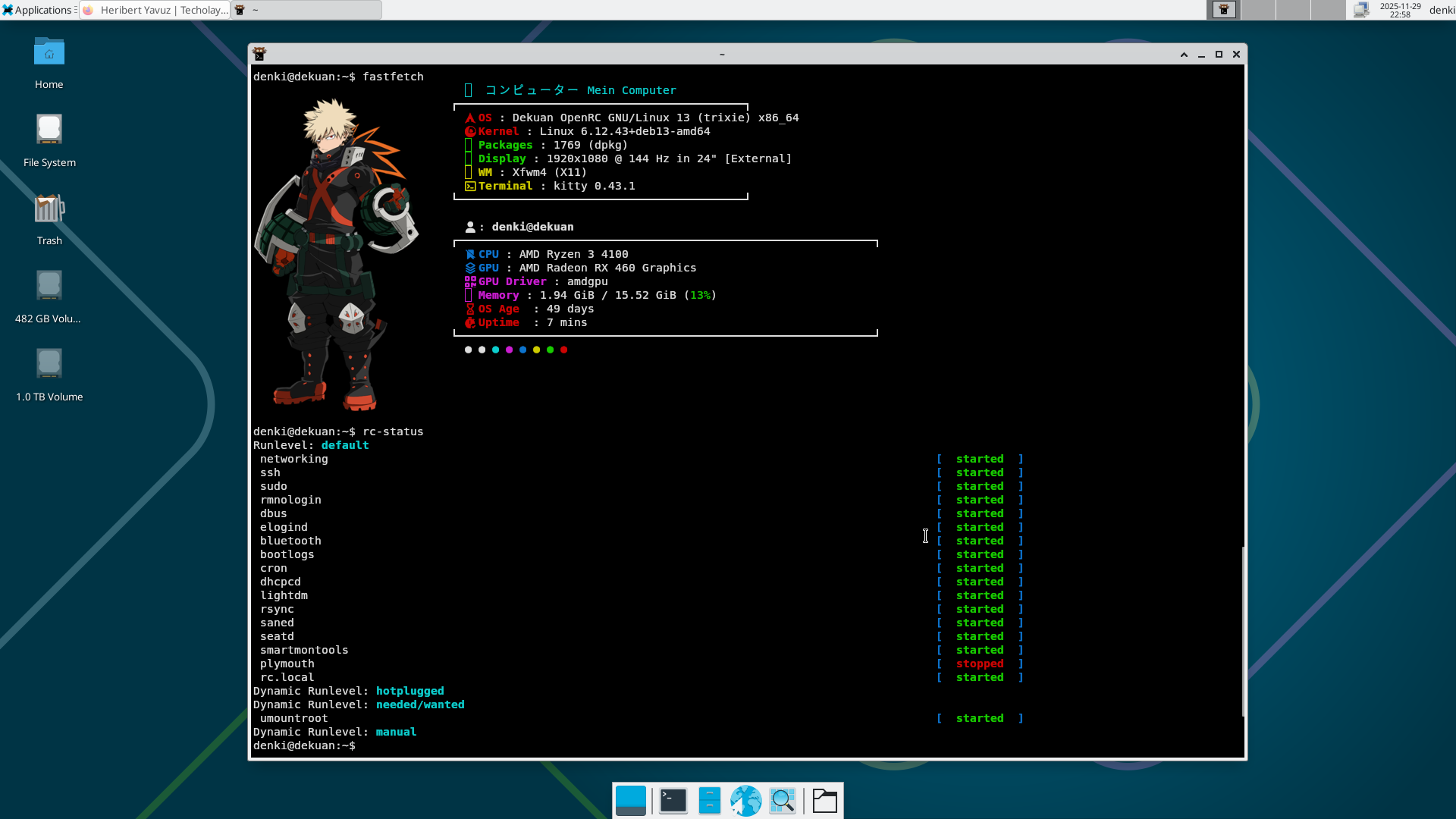
Task: Launch File Manager from the dock
Action: [x=709, y=801]
